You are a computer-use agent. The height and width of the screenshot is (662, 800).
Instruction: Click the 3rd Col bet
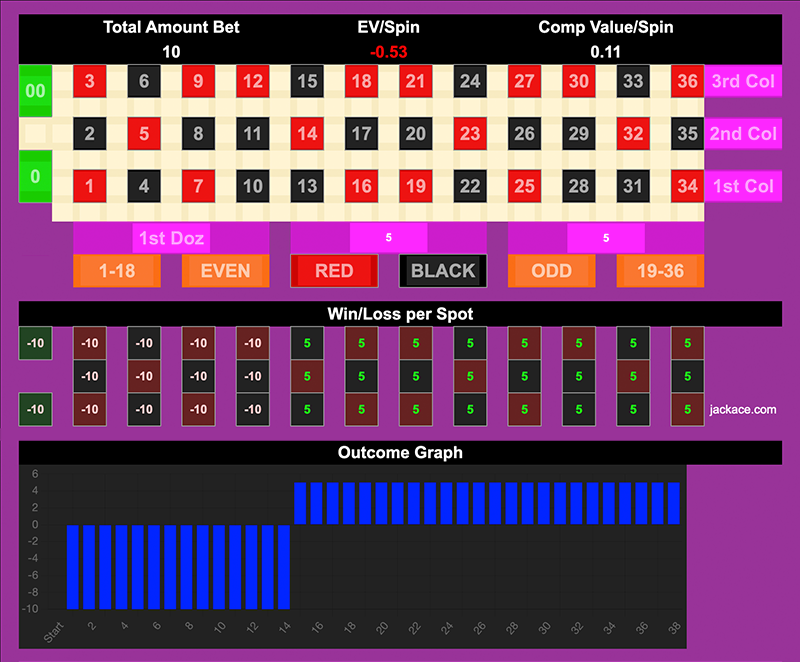coord(744,82)
